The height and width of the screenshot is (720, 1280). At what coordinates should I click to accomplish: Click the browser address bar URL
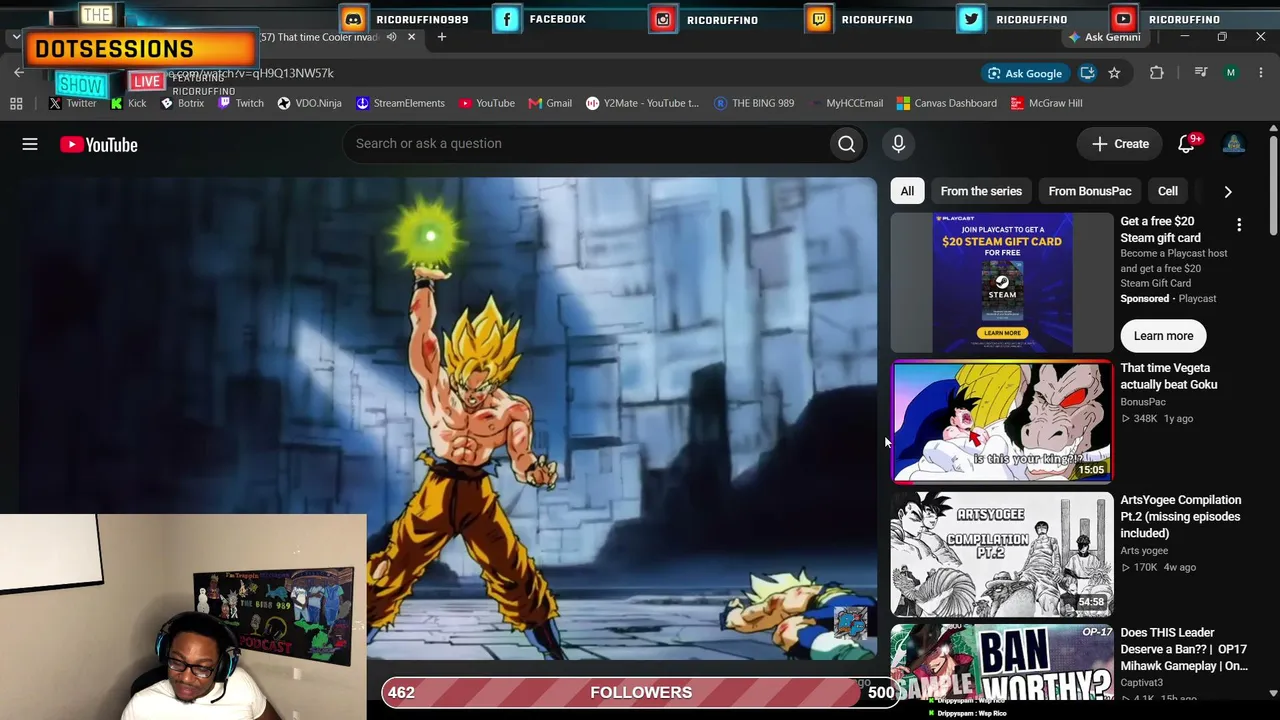250,73
